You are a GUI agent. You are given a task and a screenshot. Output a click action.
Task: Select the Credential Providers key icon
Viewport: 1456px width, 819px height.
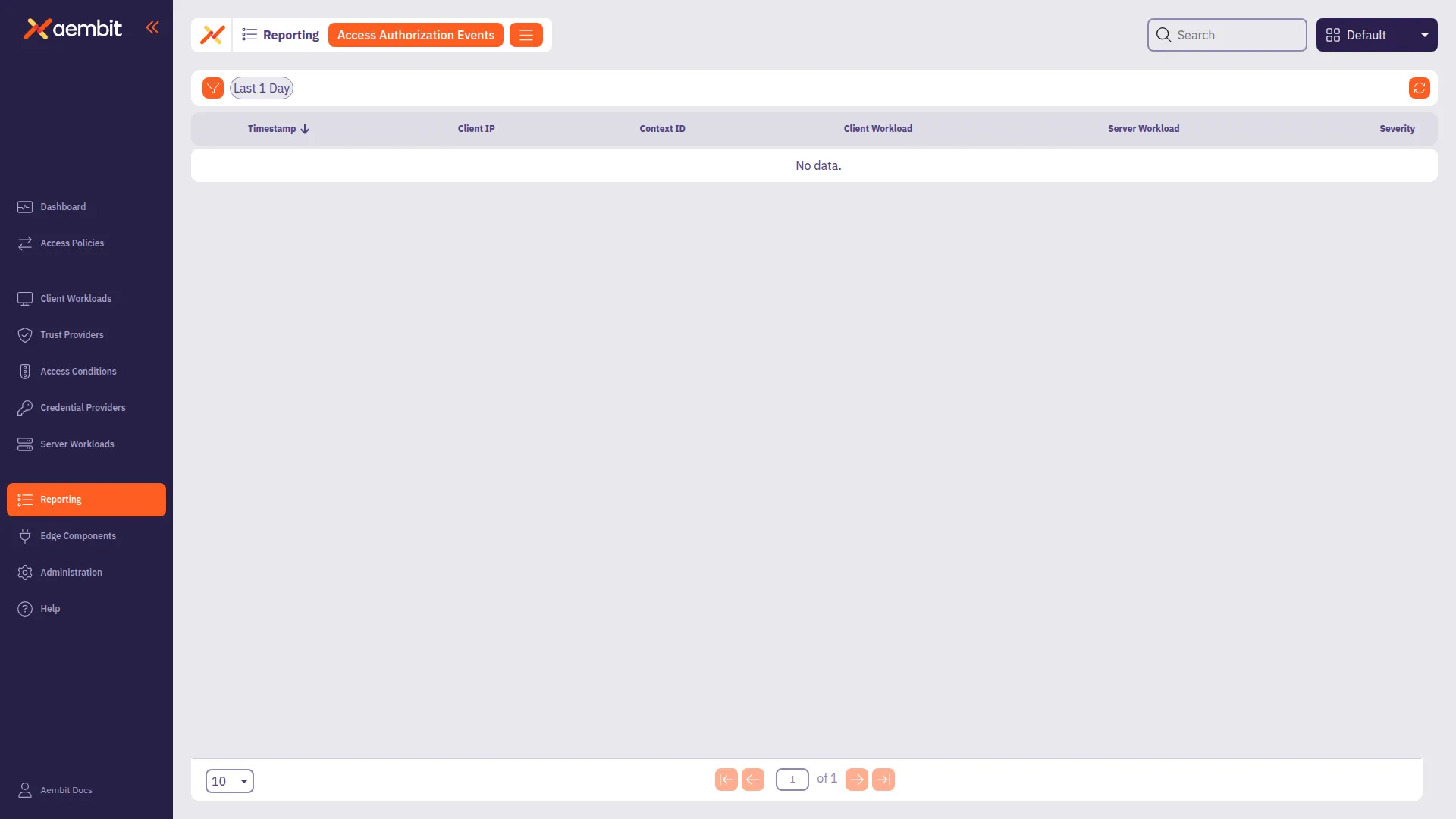point(25,407)
